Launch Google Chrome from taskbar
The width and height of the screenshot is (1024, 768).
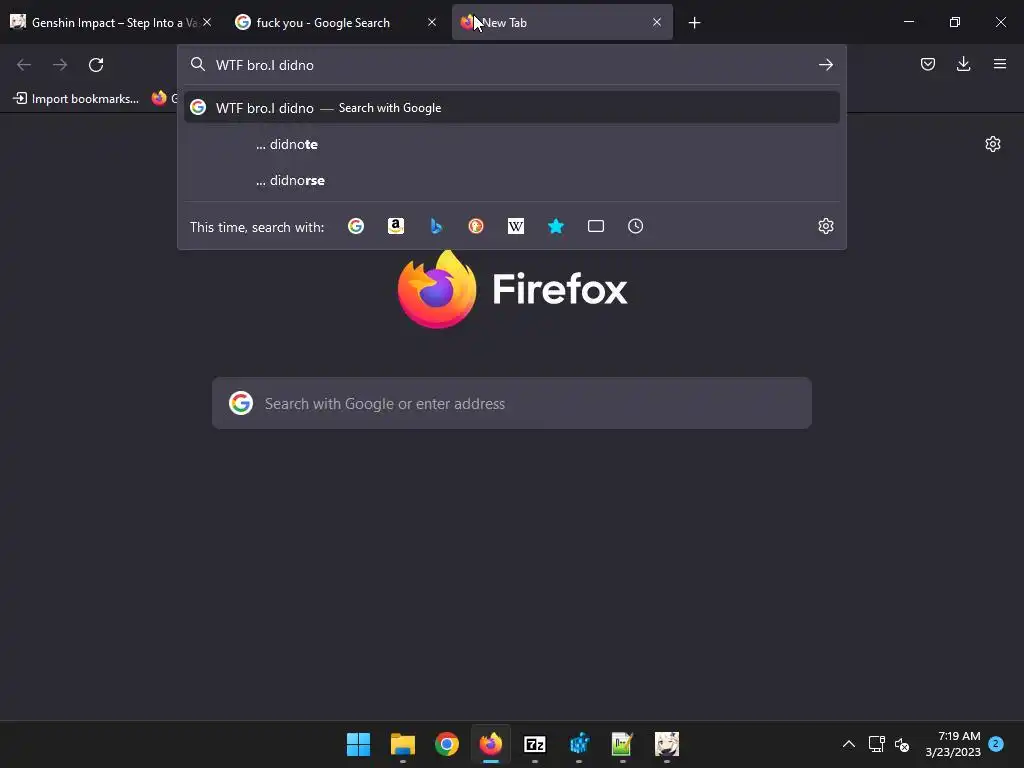[447, 744]
